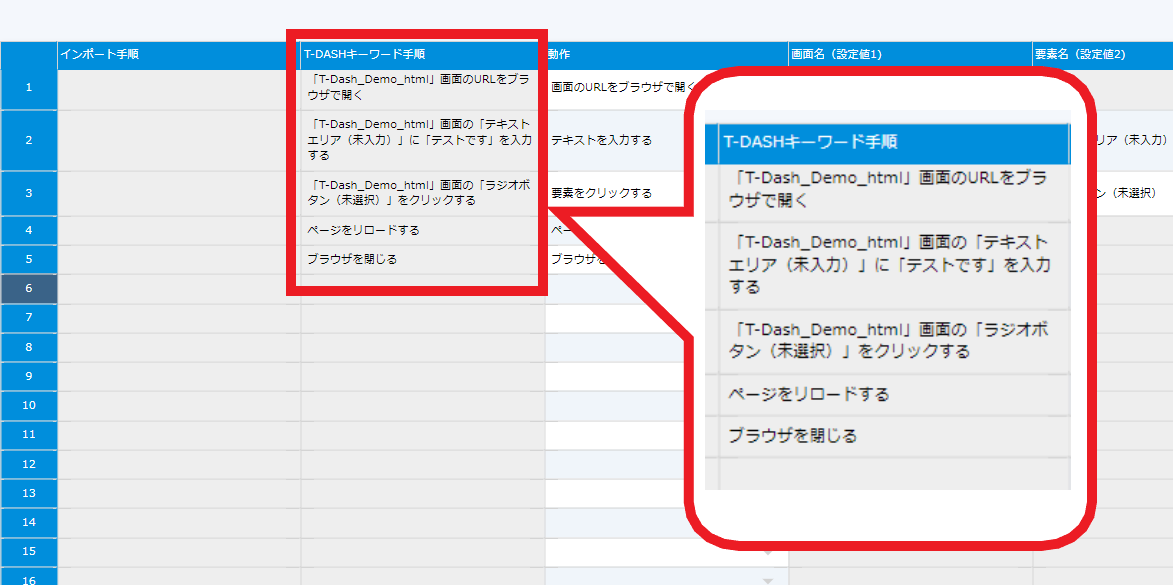This screenshot has width=1173, height=585.
Task: Select row number 13 header
Action: pos(28,493)
